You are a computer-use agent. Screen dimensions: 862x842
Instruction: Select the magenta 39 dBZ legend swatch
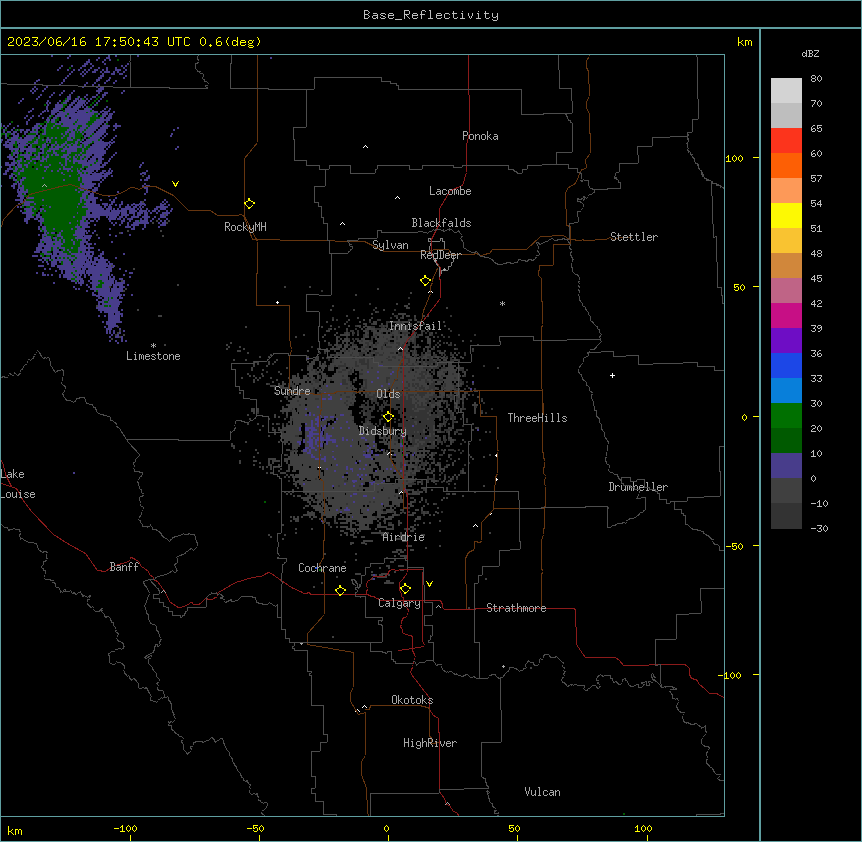(786, 315)
